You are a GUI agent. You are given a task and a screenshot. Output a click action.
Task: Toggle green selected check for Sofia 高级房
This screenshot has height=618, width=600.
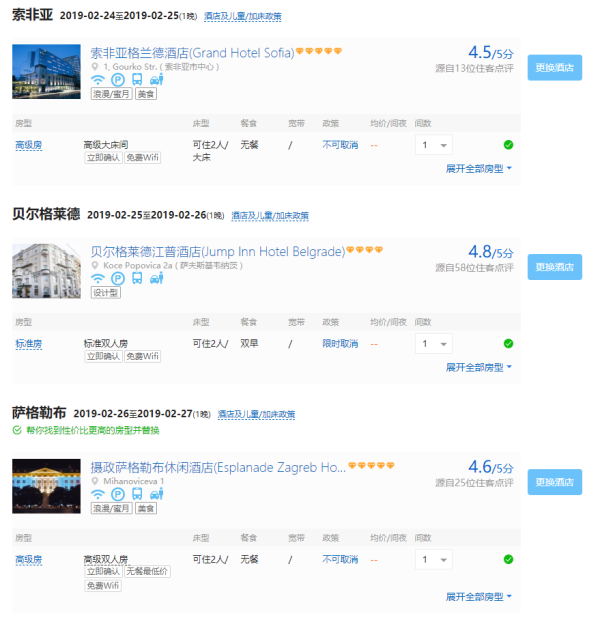(509, 145)
